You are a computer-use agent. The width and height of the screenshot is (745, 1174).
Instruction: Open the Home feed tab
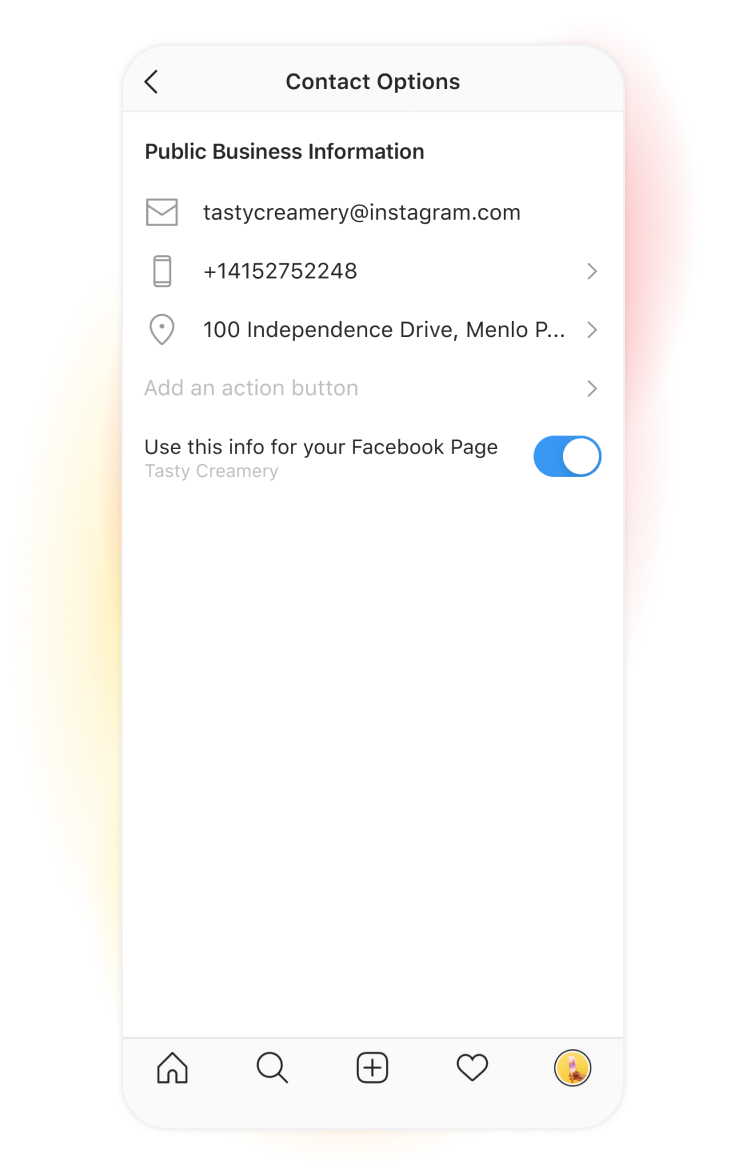coord(172,1068)
